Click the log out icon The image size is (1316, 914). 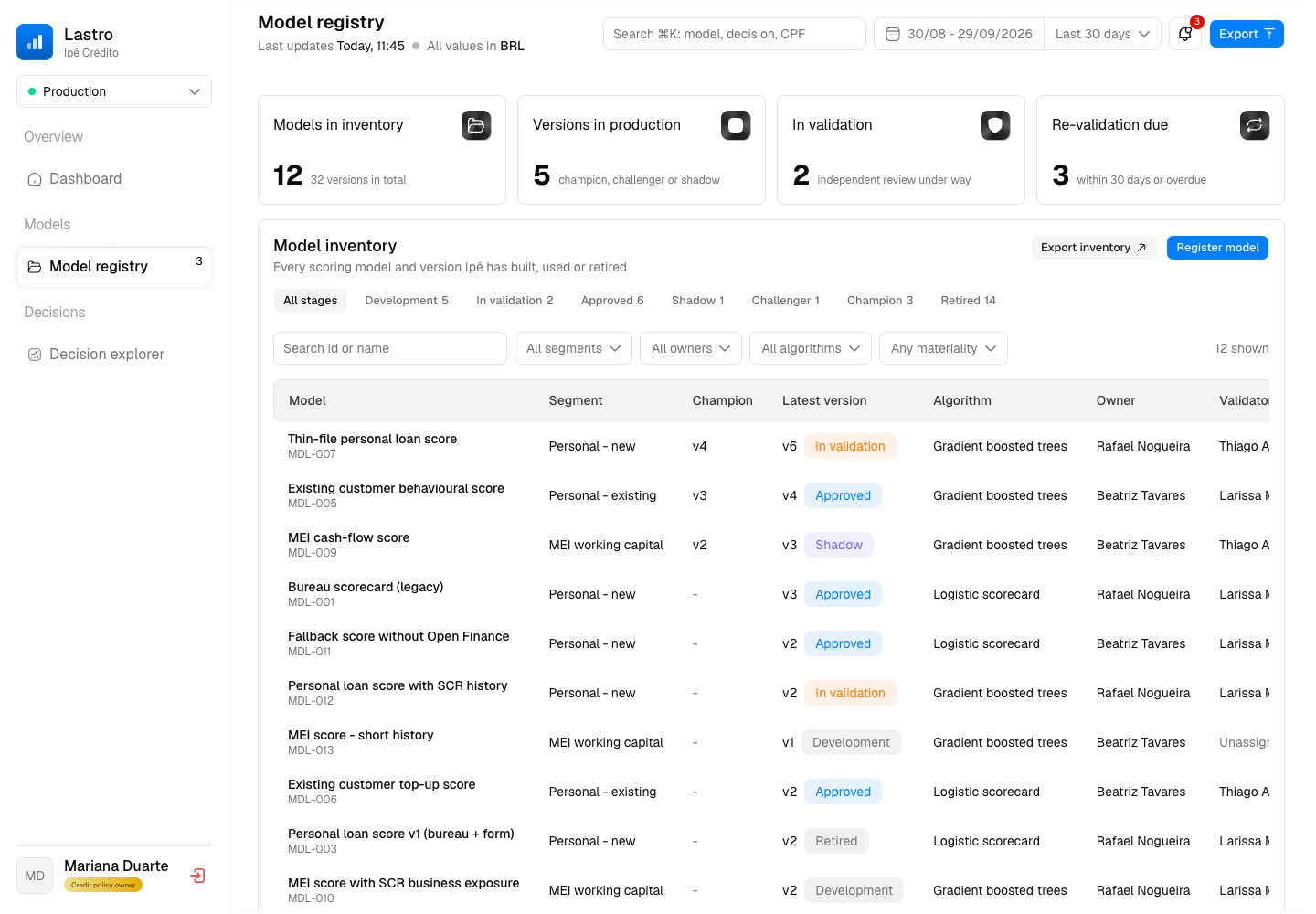coord(197,876)
